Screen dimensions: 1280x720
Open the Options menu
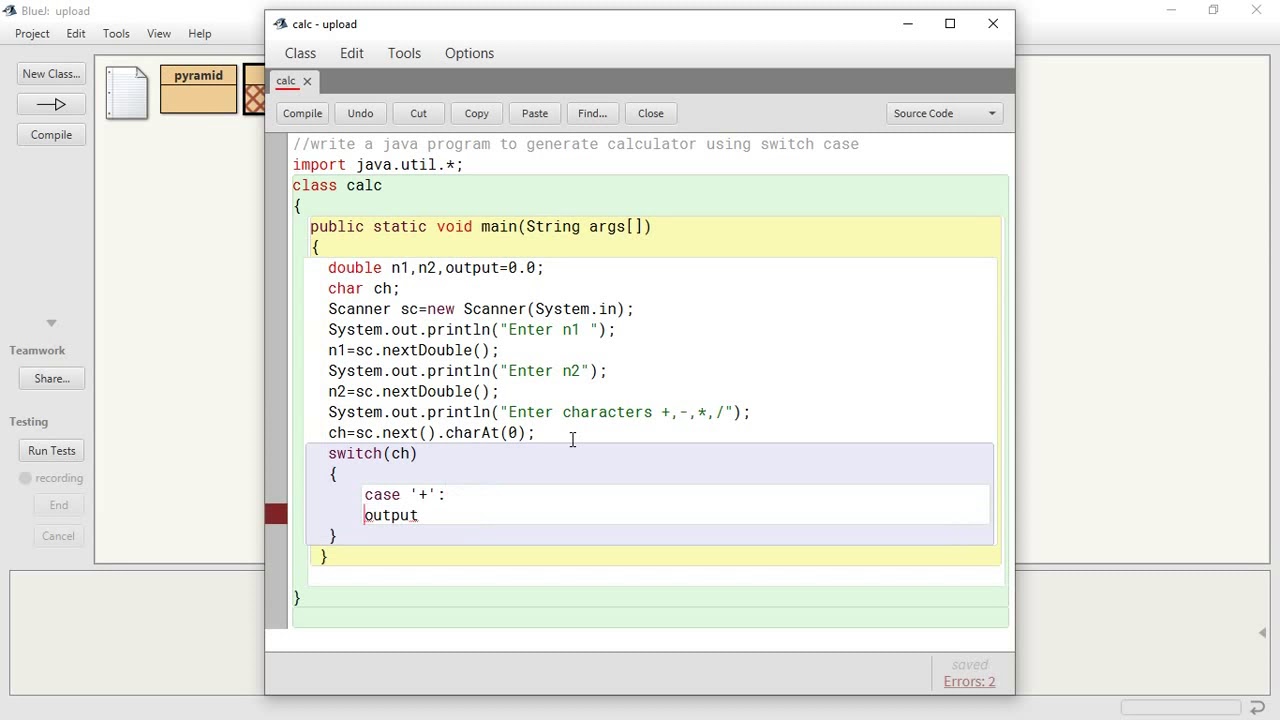pyautogui.click(x=469, y=53)
